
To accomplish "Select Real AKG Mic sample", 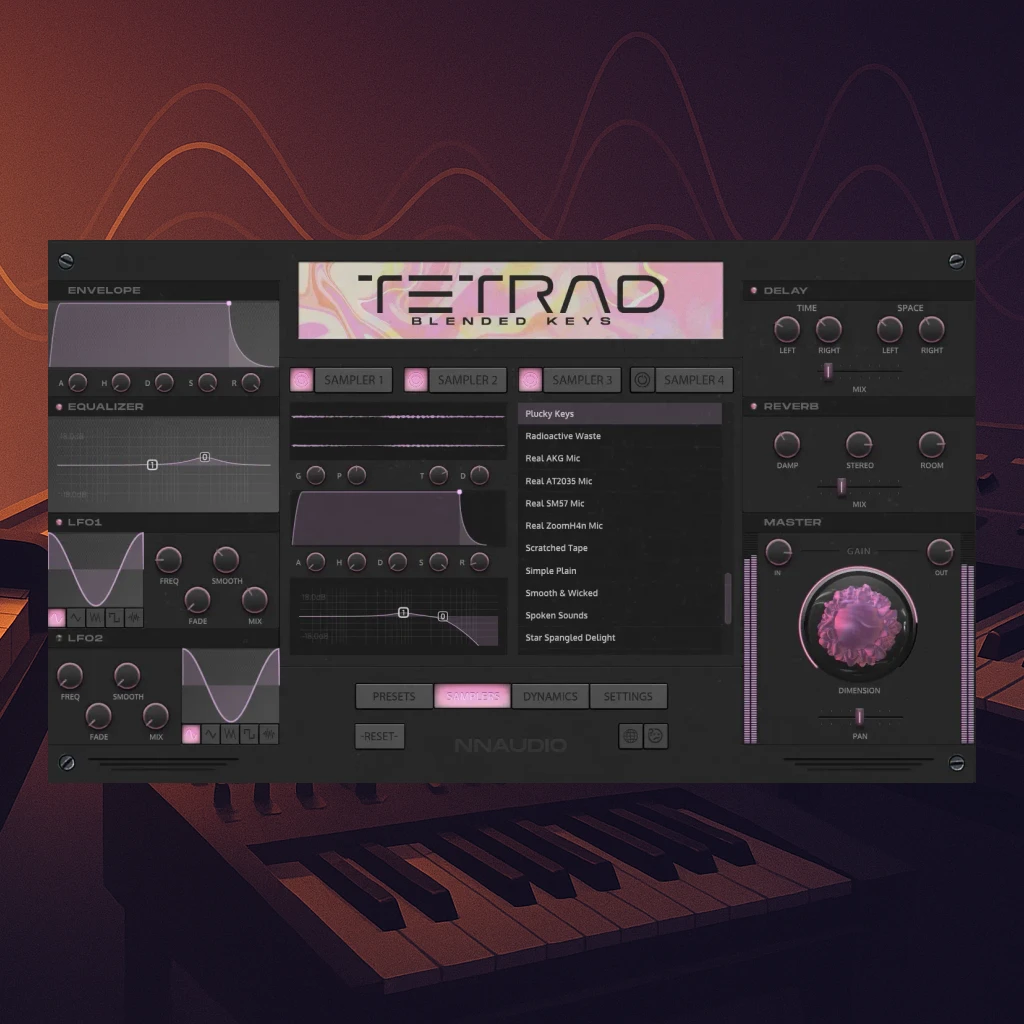I will 620,458.
